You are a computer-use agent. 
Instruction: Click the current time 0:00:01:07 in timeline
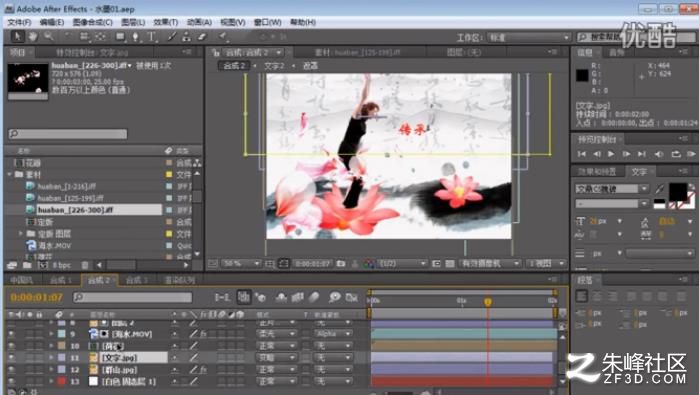click(x=37, y=297)
